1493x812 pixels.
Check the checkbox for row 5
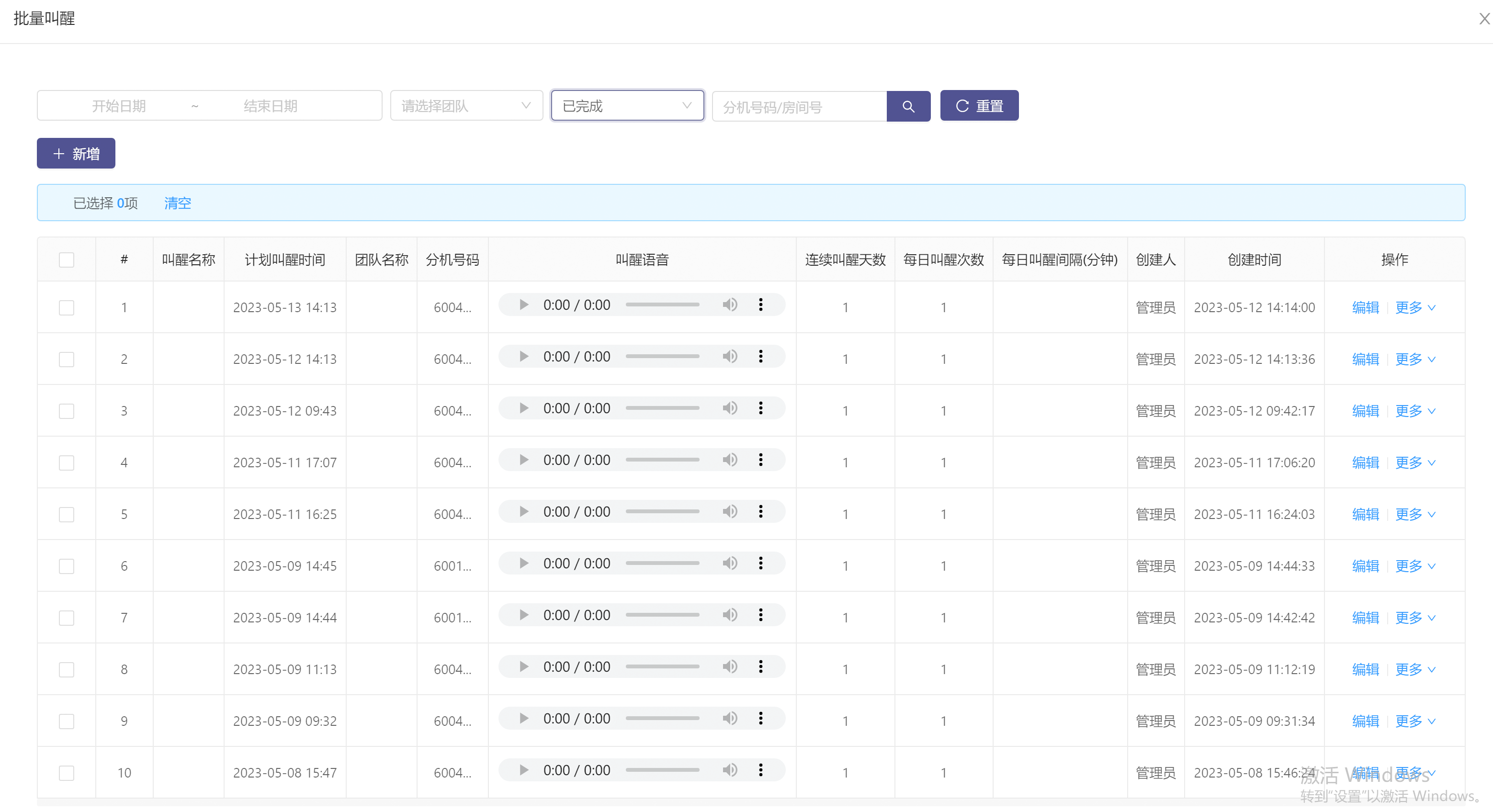point(67,514)
